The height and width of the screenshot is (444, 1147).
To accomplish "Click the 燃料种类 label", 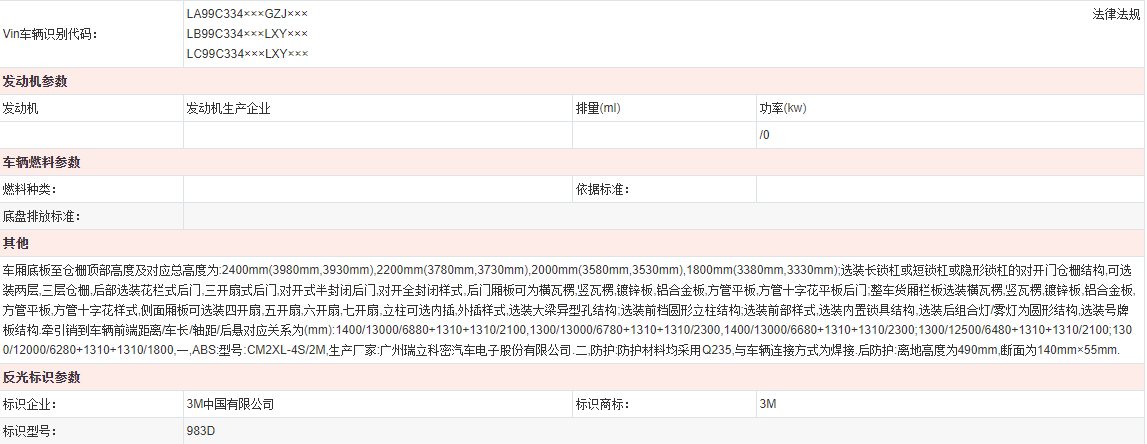I will point(29,189).
